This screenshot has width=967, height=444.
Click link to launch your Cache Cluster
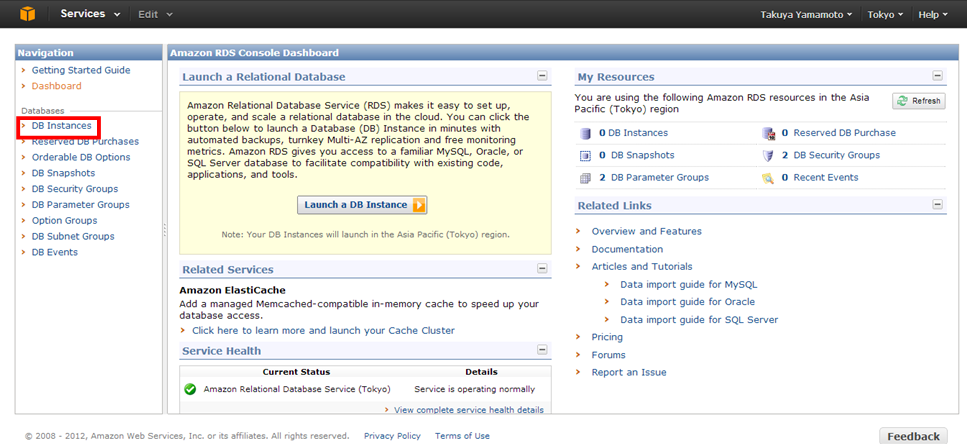click(323, 331)
